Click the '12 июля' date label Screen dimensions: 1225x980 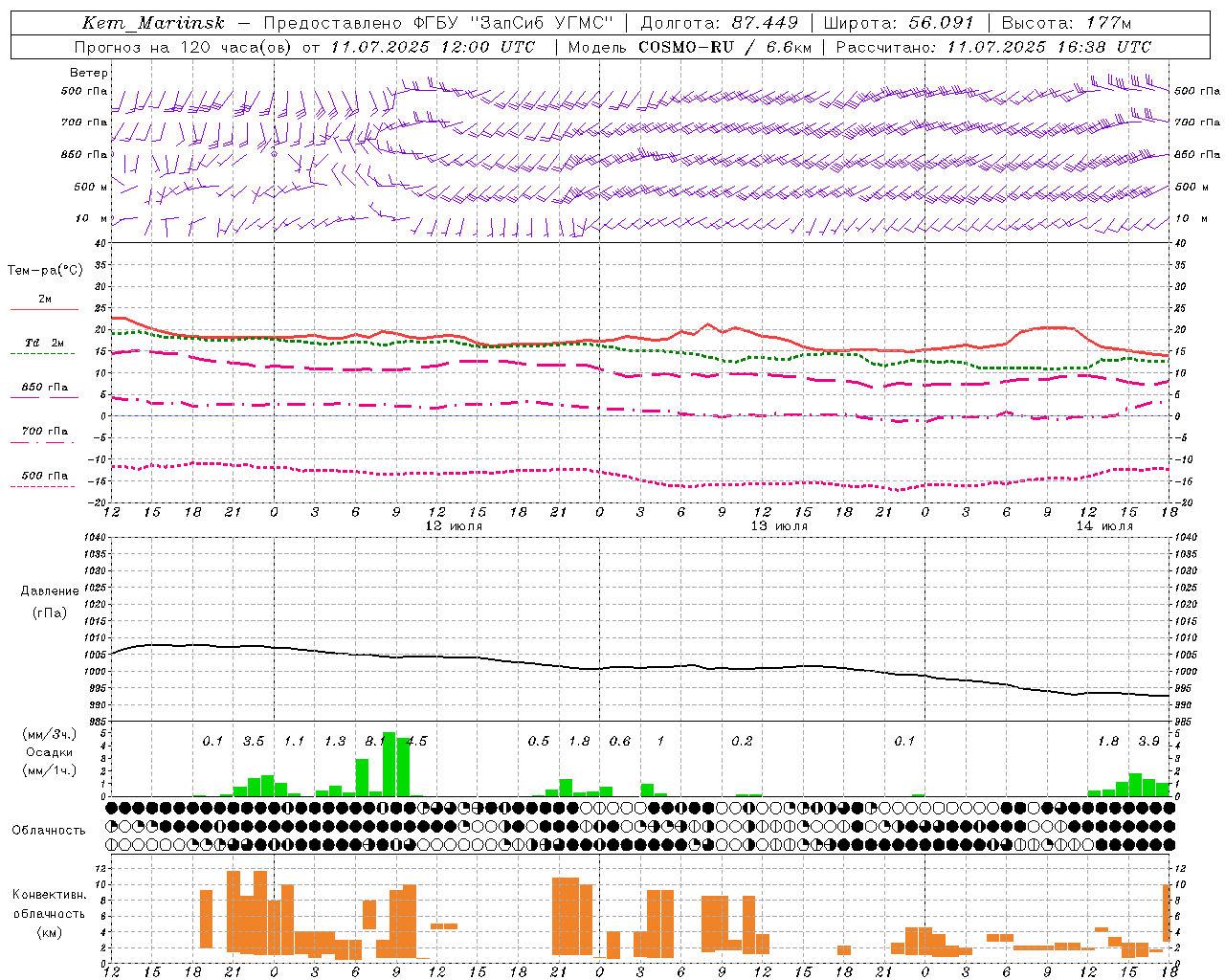click(x=454, y=526)
